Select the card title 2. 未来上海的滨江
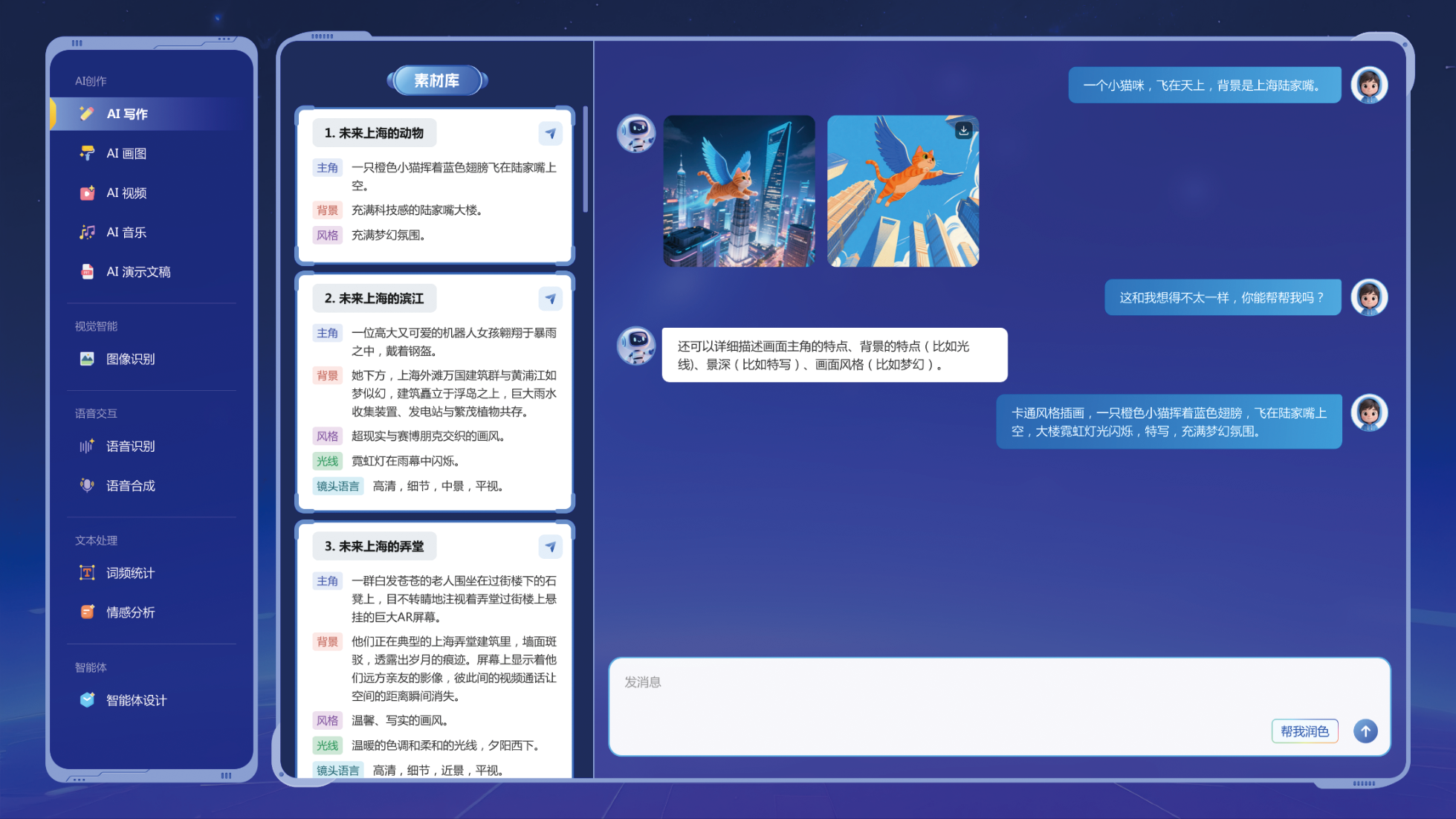Screen dimensions: 1456x819 (374, 298)
